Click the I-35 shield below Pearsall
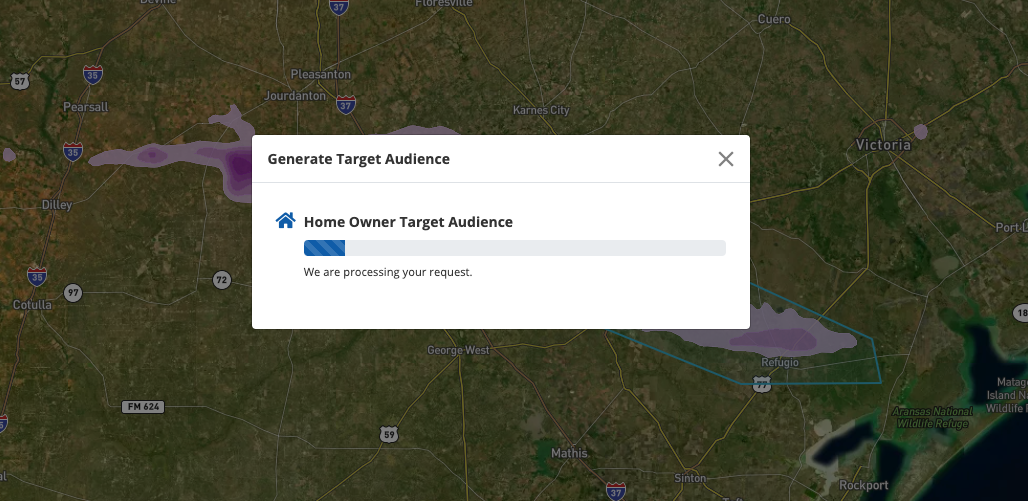1028x501 pixels. 73,150
